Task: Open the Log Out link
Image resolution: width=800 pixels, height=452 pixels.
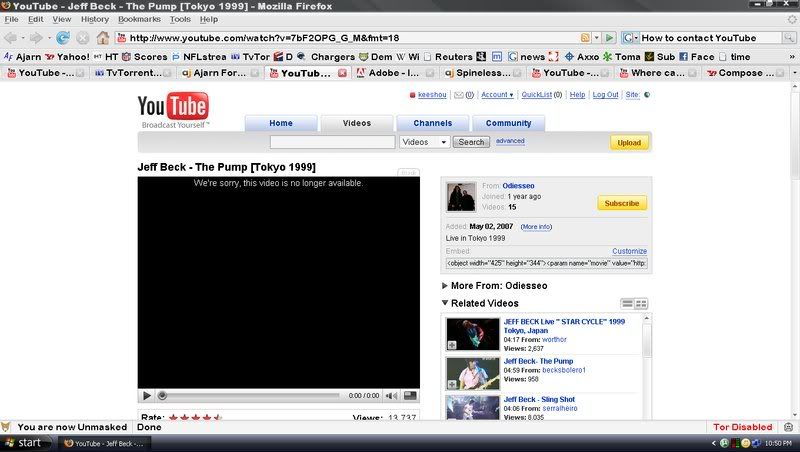Action: tap(605, 95)
